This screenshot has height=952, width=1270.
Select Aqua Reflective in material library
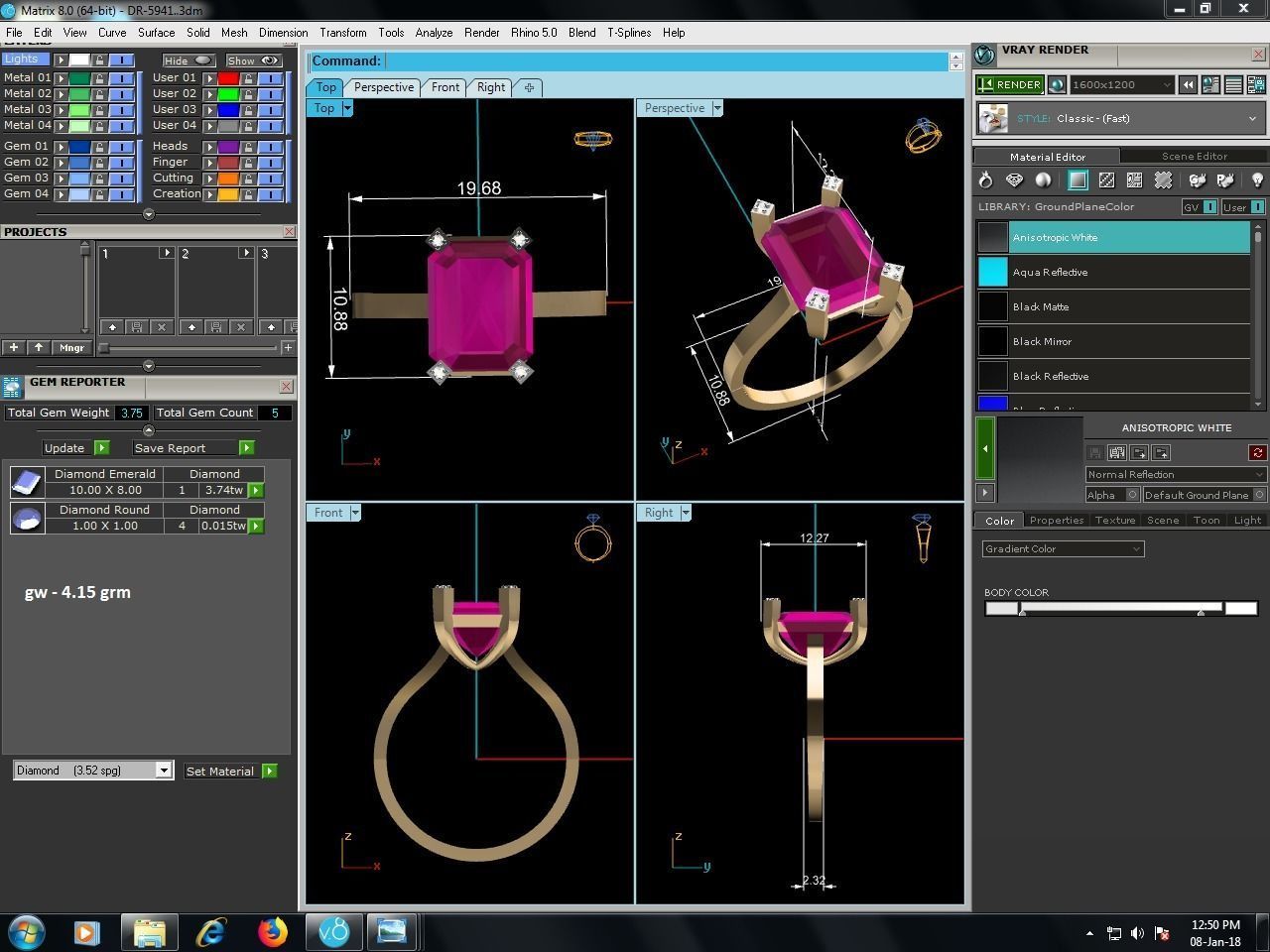tap(1113, 272)
